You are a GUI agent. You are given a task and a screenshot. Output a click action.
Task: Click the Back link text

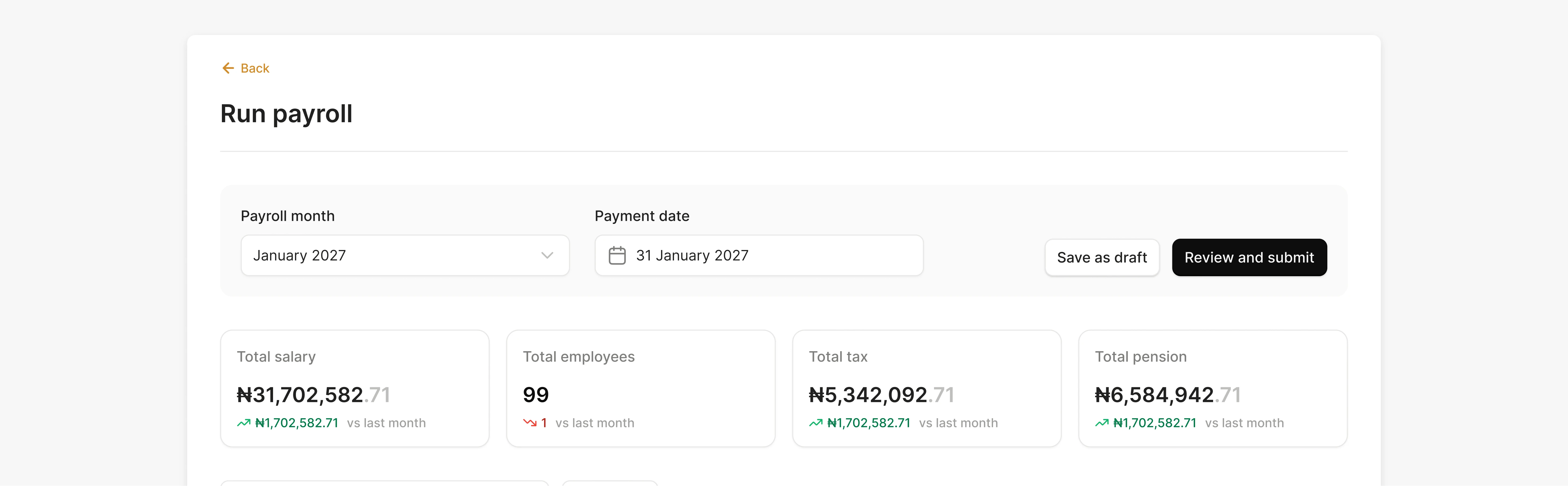point(254,68)
